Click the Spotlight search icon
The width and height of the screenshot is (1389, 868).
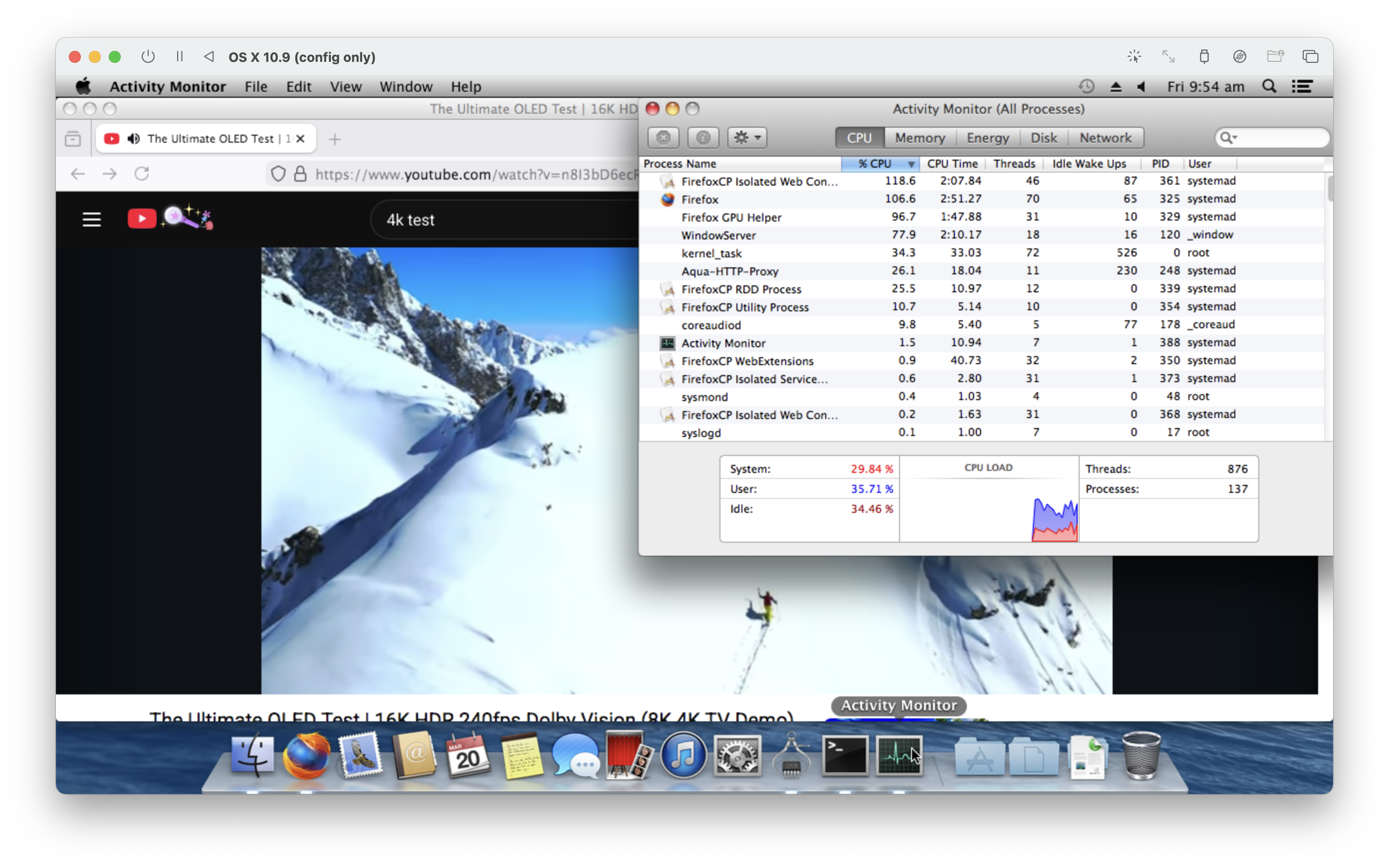click(x=1269, y=87)
